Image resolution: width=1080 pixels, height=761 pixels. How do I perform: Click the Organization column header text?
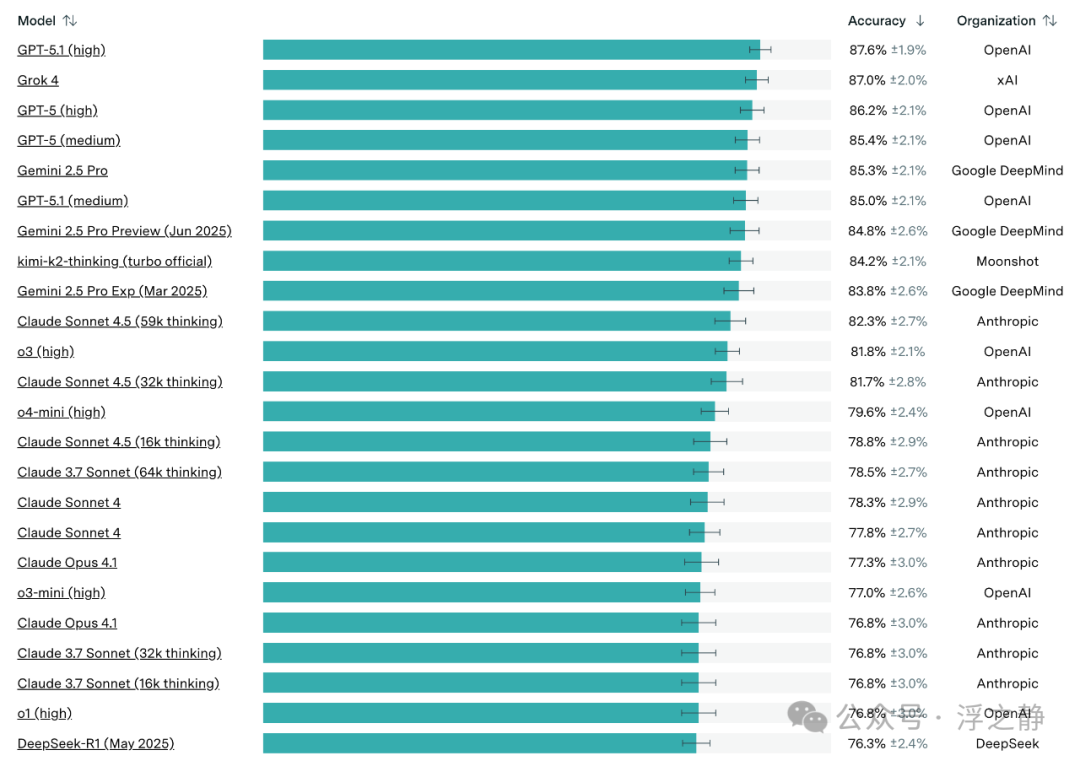point(996,21)
